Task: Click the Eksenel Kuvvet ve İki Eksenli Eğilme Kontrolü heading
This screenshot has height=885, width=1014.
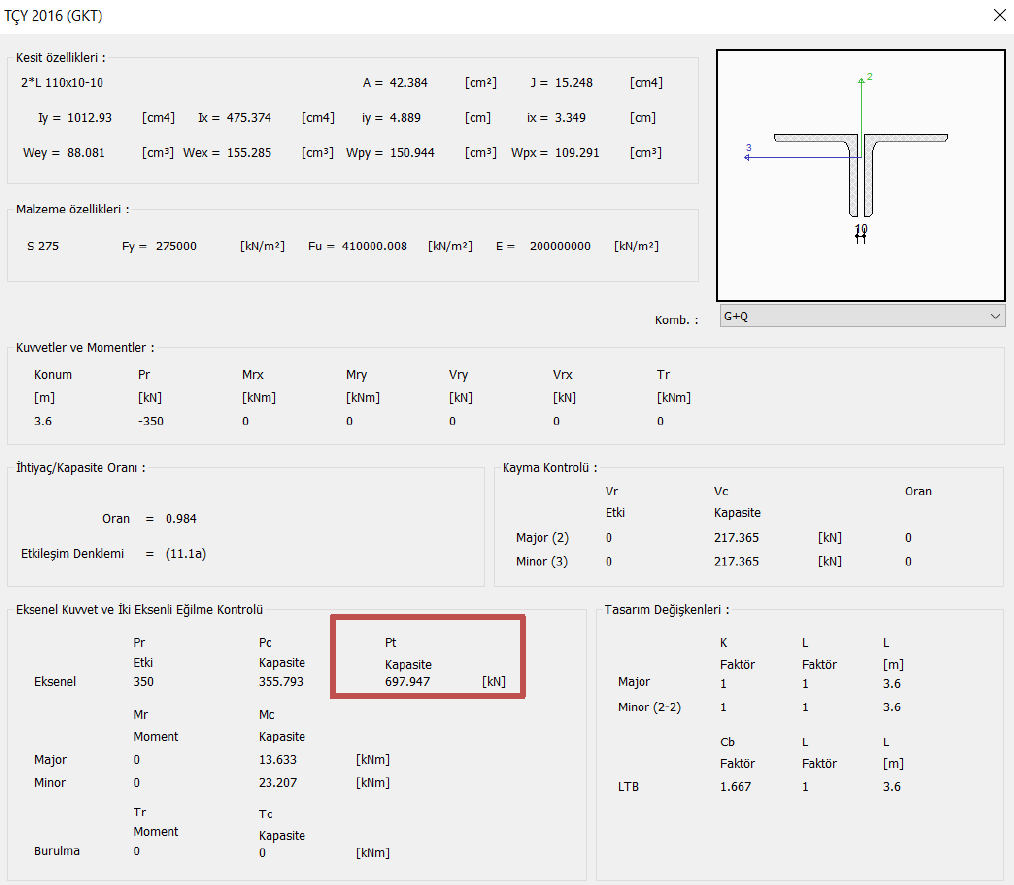Action: tap(139, 610)
